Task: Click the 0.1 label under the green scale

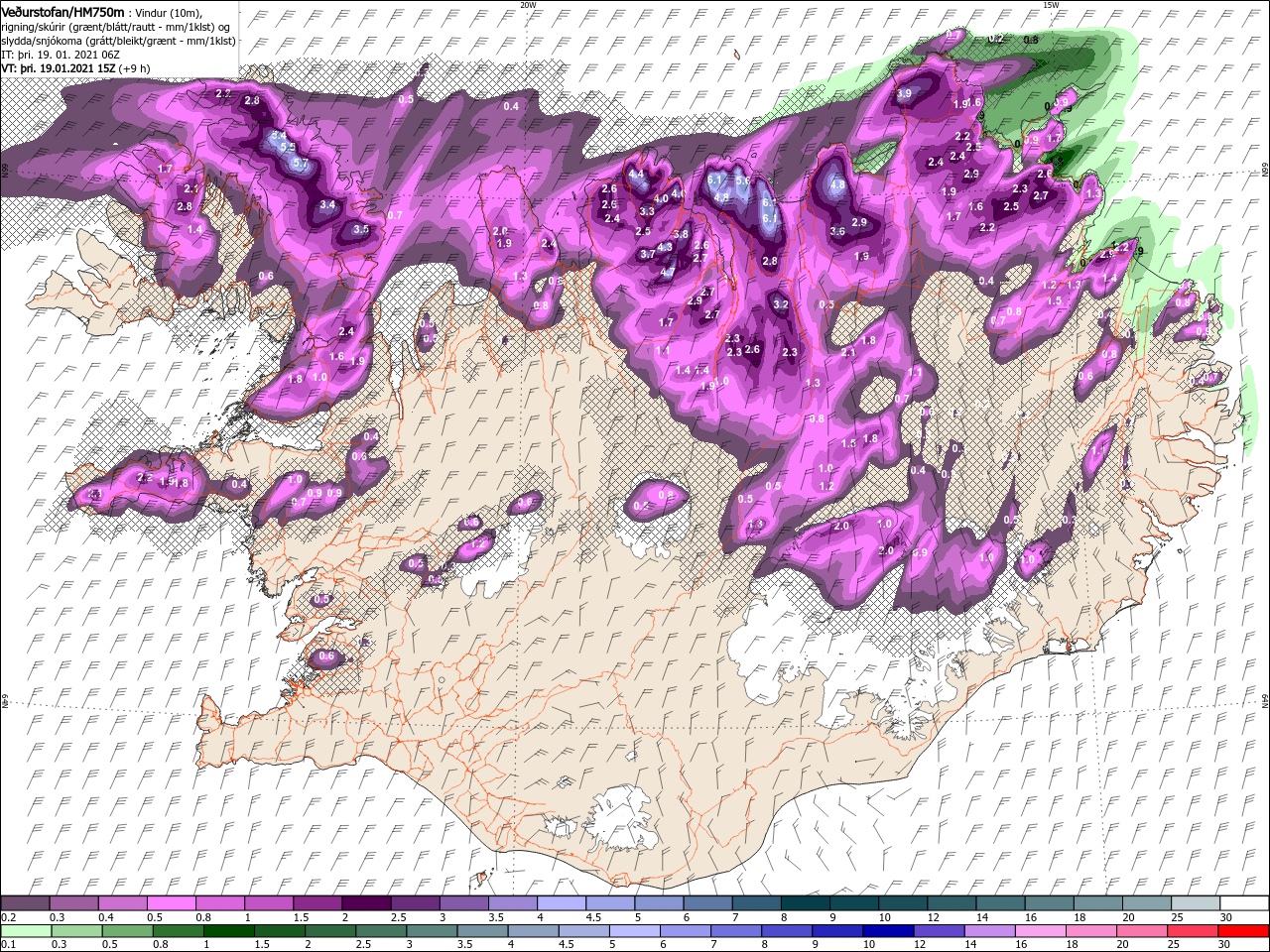Action: pos(7,944)
